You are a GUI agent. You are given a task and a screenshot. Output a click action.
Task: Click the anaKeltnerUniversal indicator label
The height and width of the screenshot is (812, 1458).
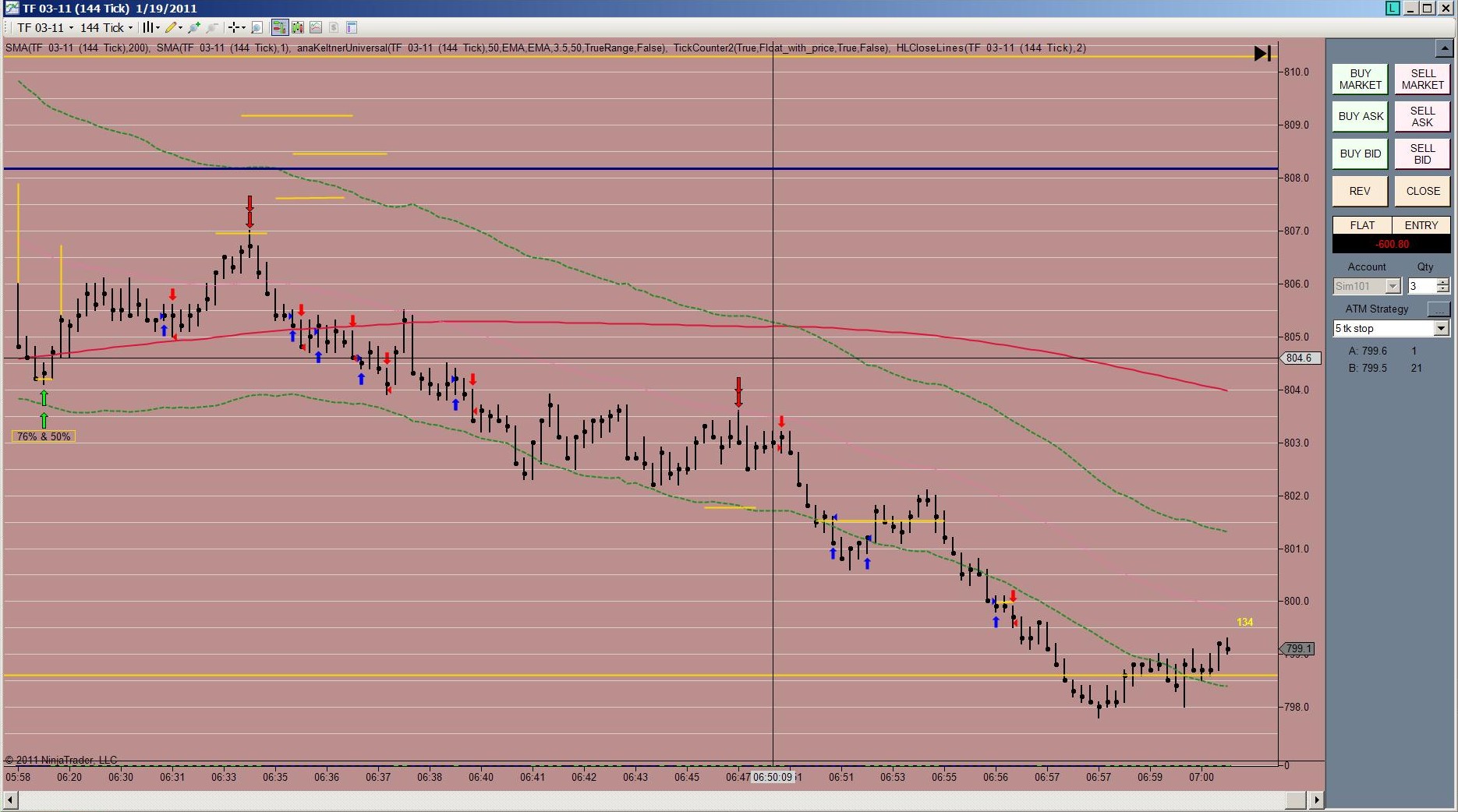pyautogui.click(x=481, y=48)
